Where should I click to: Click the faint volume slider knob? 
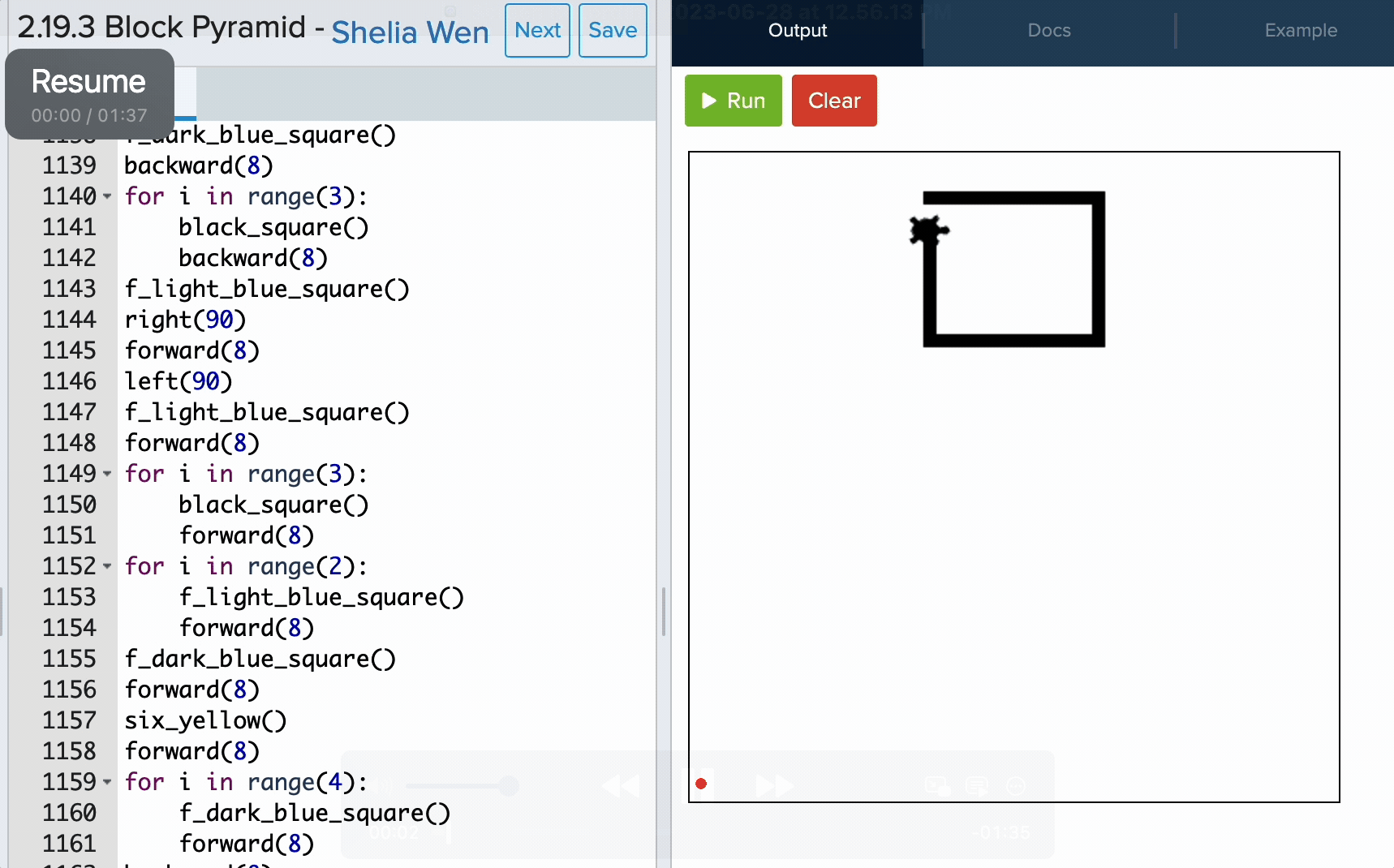coord(509,785)
